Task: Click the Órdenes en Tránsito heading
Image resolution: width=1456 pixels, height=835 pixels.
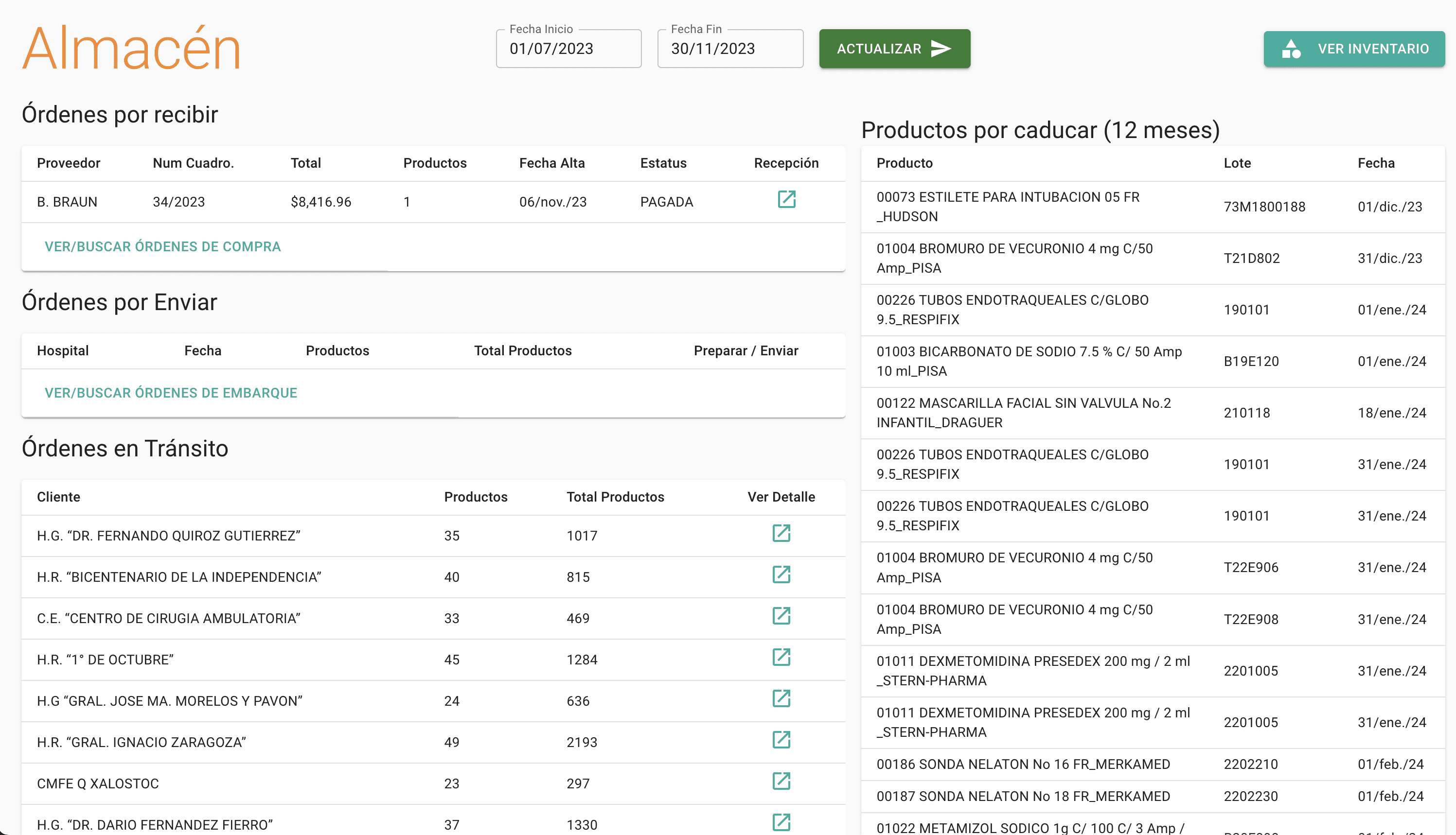Action: pos(125,448)
